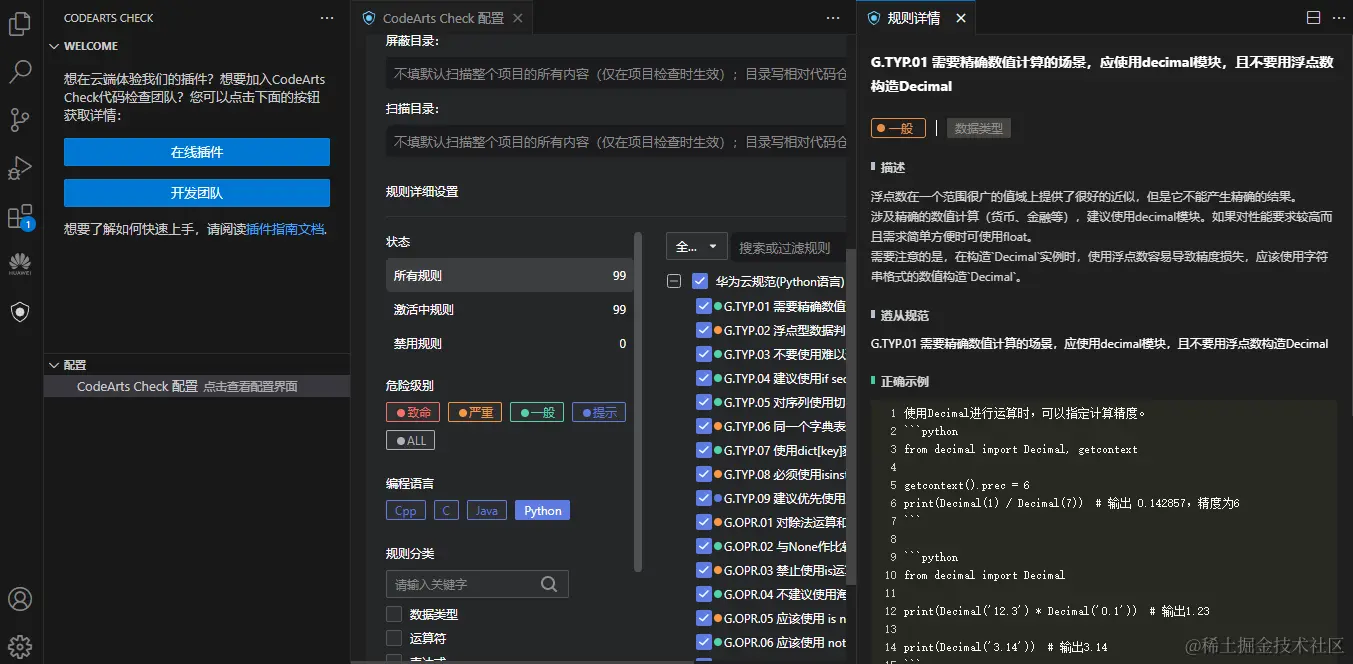Toggle checkbox for rule G.OPR.04
Image resolution: width=1353 pixels, height=664 pixels.
pyautogui.click(x=703, y=594)
